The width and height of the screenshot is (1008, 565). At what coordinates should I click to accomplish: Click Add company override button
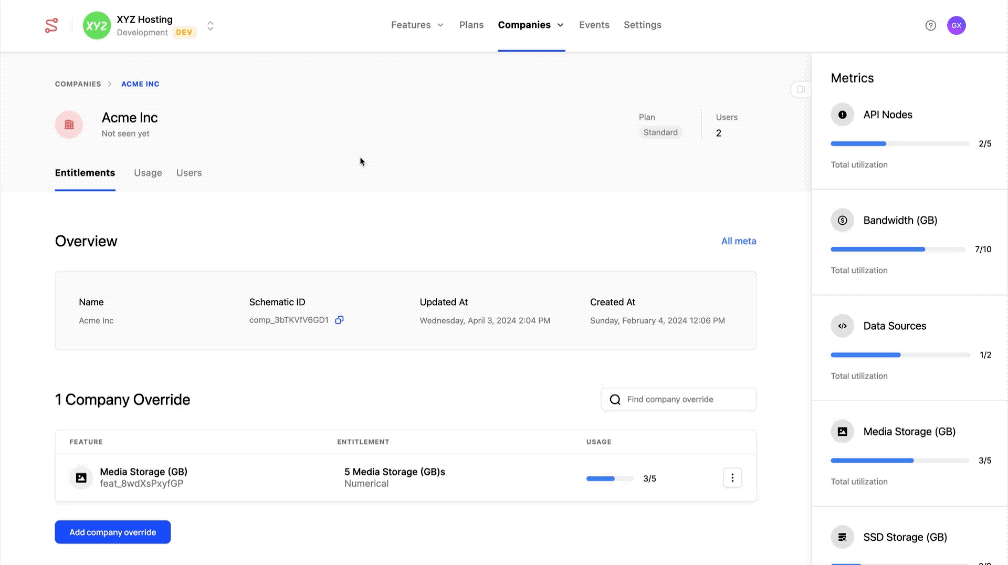113,532
